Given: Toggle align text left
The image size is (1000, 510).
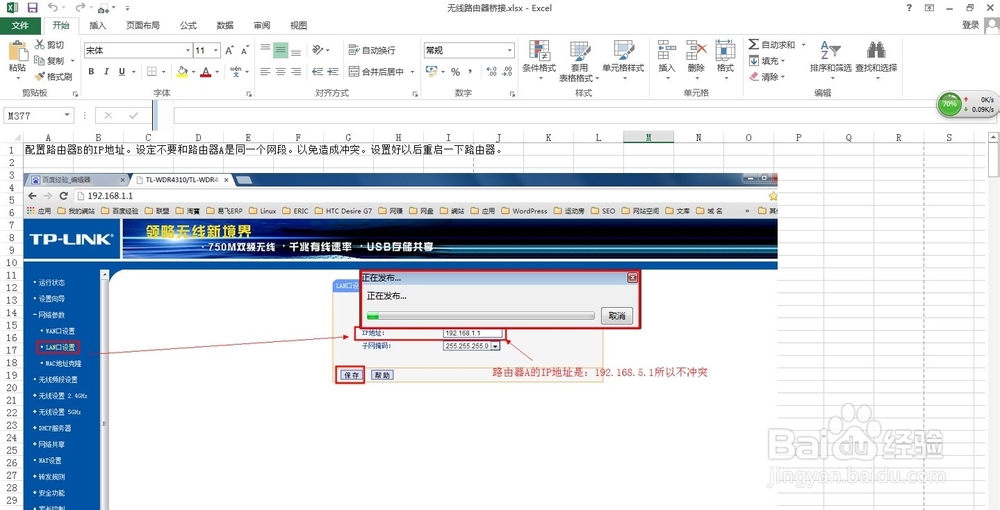Looking at the screenshot, I should [265, 72].
